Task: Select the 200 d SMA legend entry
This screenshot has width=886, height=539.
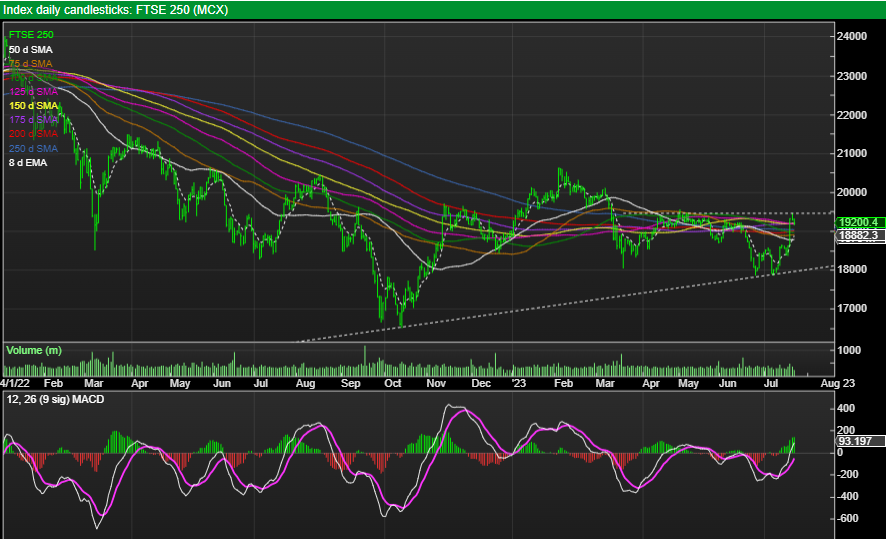Action: coord(33,134)
